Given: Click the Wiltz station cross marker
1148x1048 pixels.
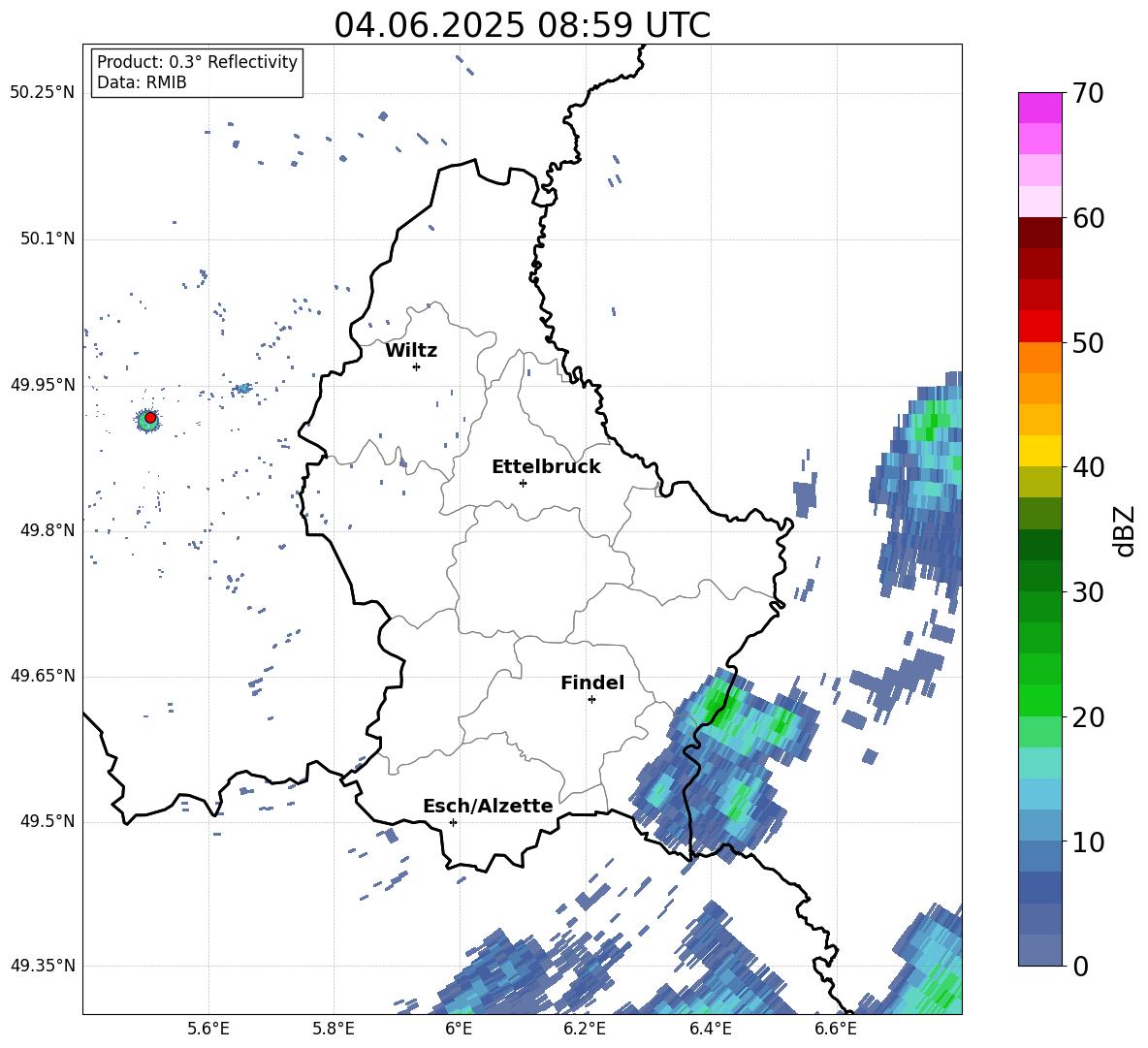Looking at the screenshot, I should point(417,366).
